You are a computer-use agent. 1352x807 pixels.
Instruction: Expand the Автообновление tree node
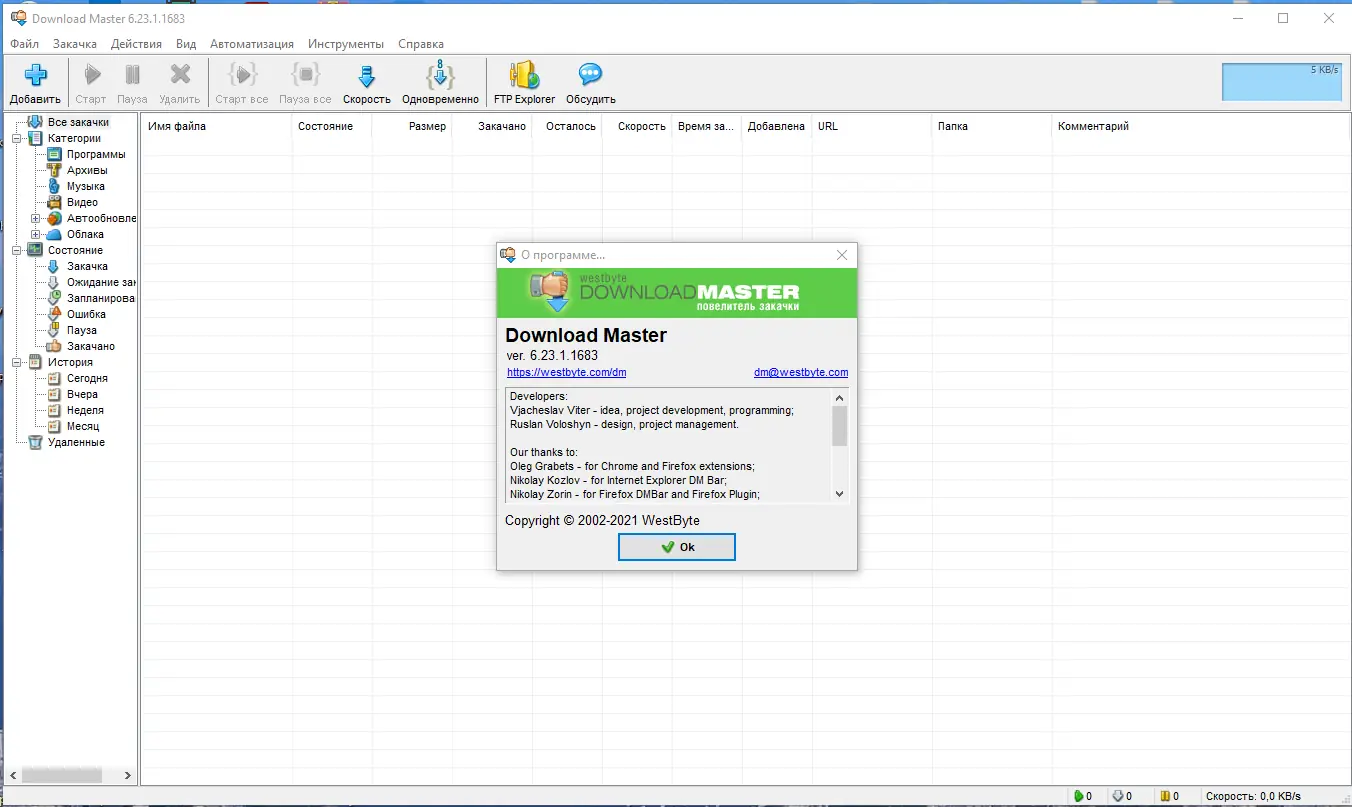point(36,218)
